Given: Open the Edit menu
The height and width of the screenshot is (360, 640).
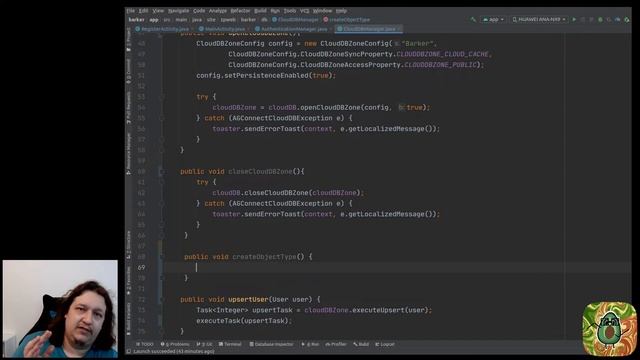Looking at the screenshot, I should click(143, 11).
